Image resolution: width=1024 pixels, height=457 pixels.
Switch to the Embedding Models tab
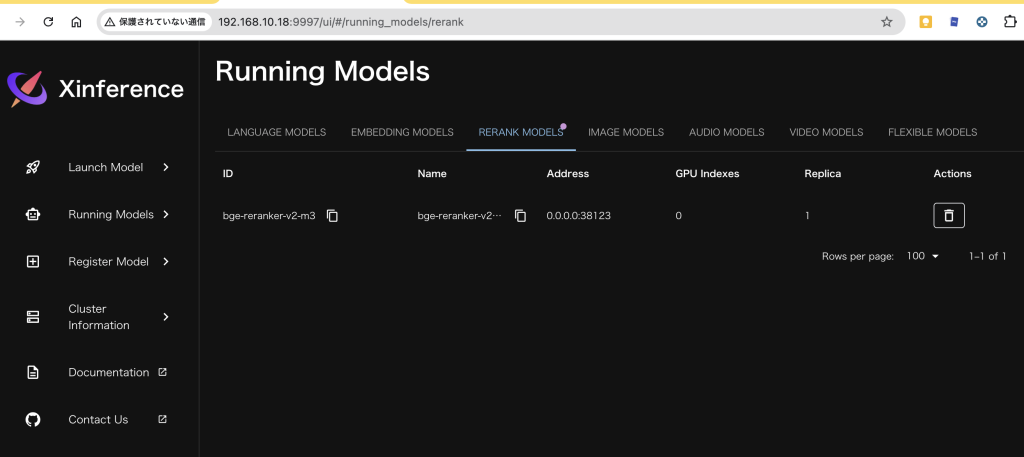[x=402, y=132]
